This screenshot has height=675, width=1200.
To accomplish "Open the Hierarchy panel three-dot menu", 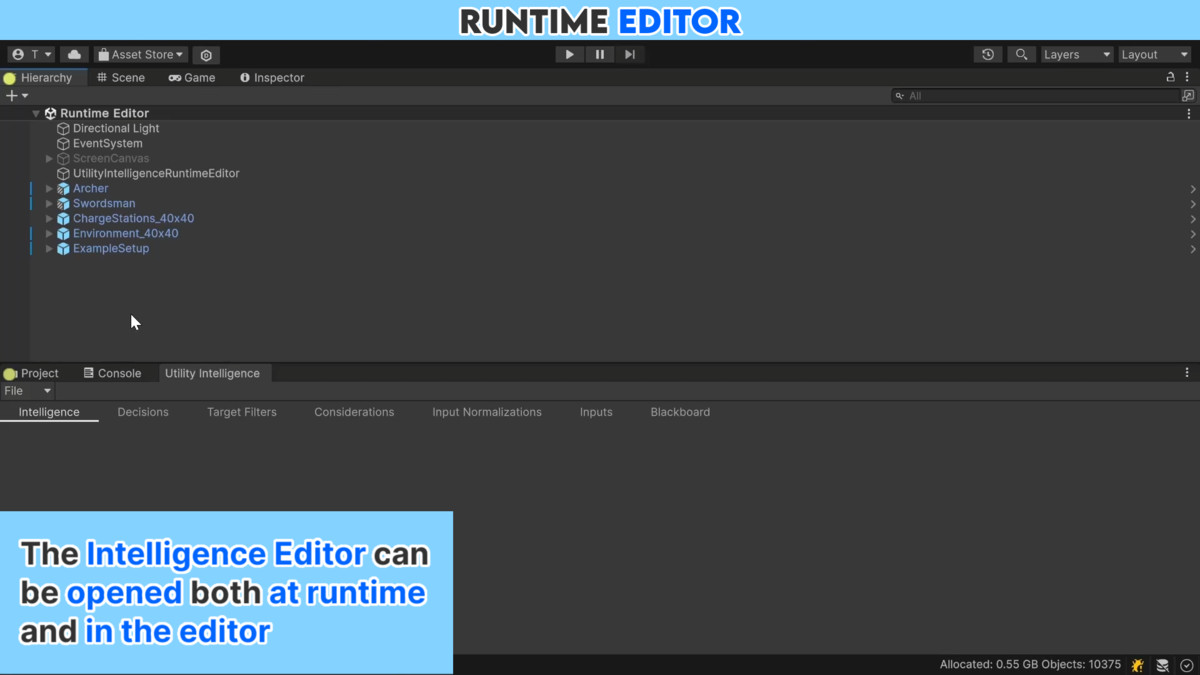I will point(1187,77).
